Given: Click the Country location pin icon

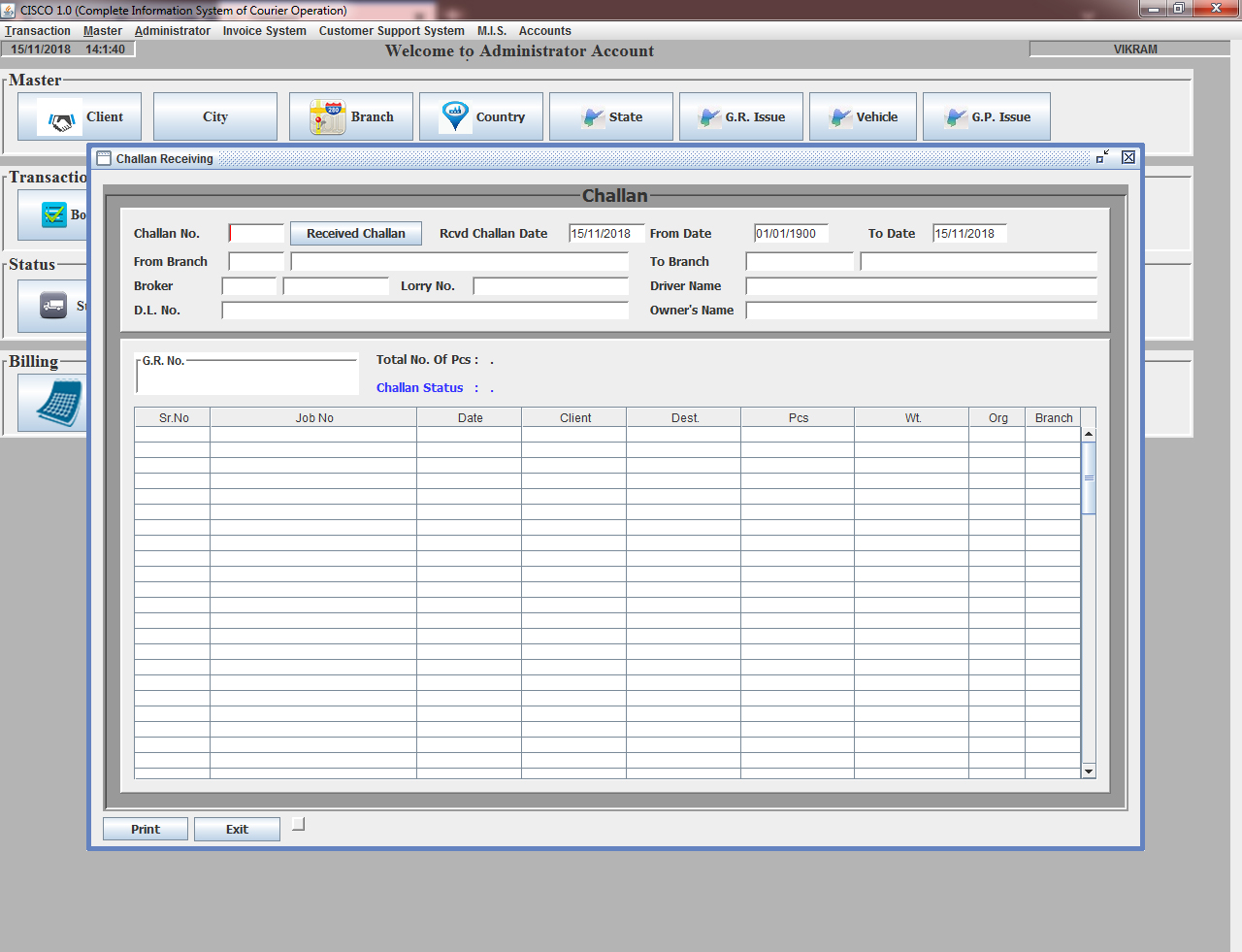Looking at the screenshot, I should point(455,116).
